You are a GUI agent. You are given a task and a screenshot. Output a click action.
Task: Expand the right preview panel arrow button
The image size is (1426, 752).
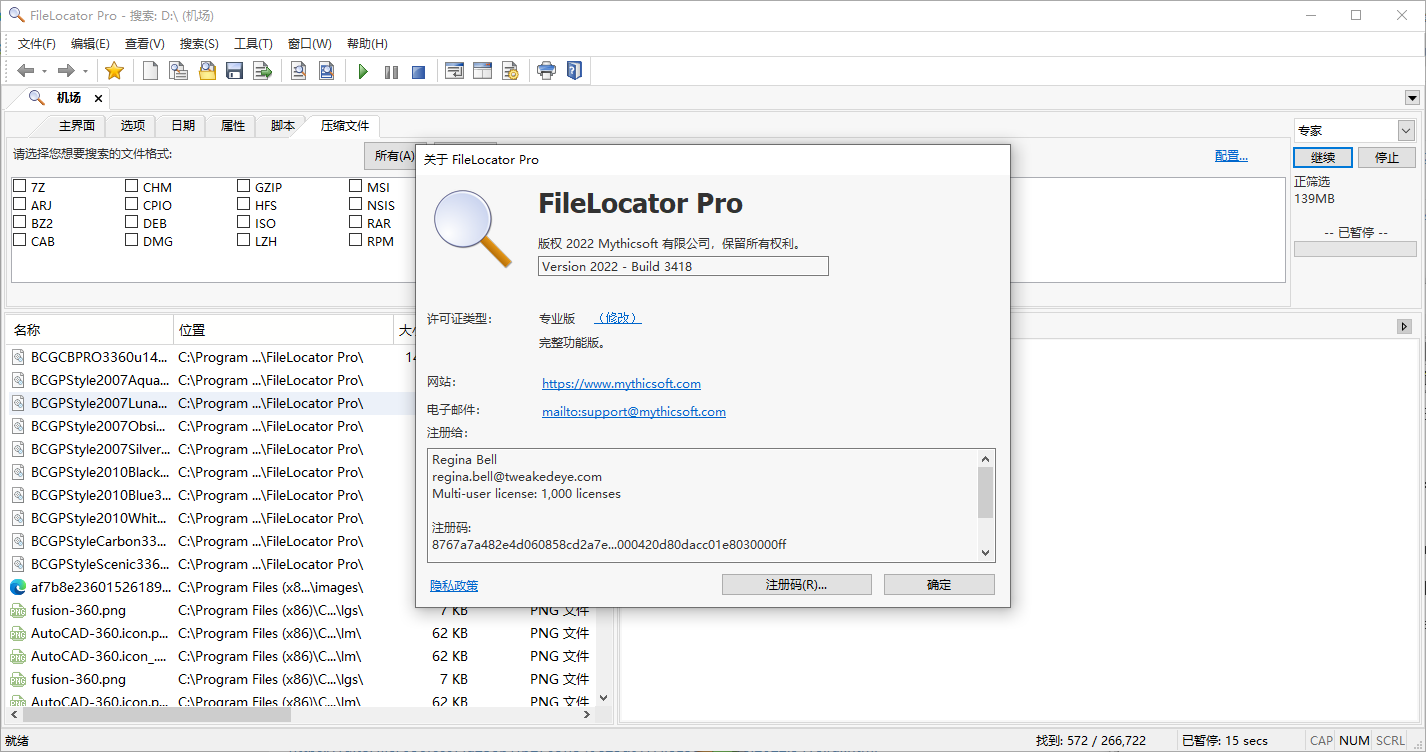pos(1404,327)
